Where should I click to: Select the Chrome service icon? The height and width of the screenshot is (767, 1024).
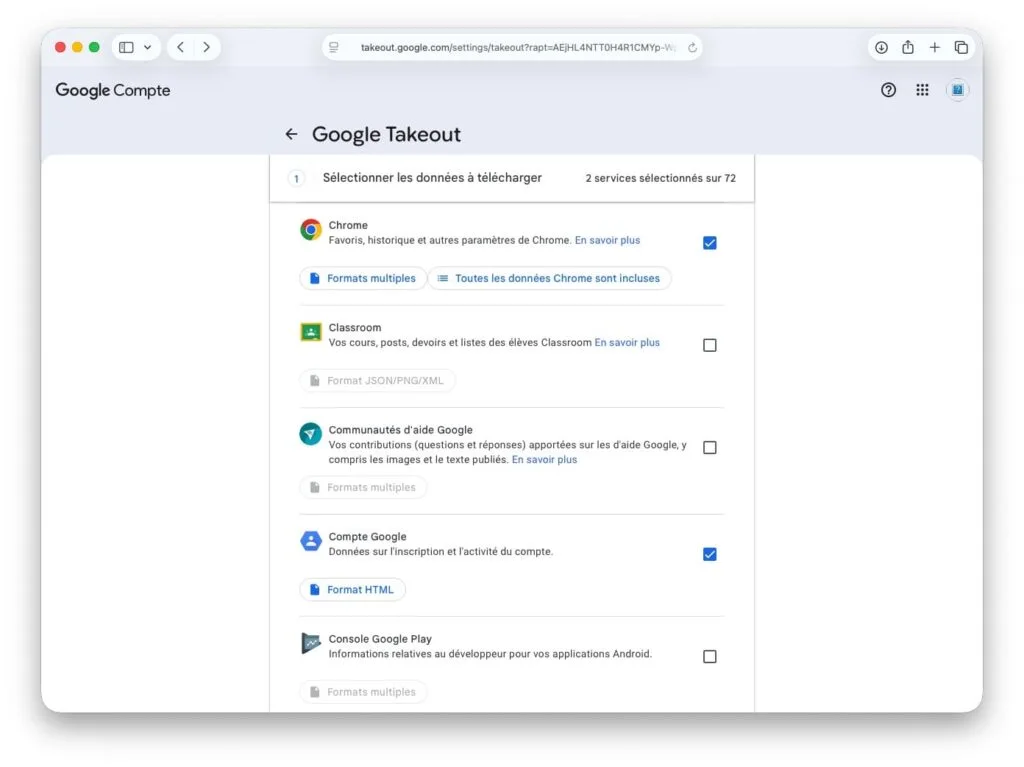[x=310, y=228]
